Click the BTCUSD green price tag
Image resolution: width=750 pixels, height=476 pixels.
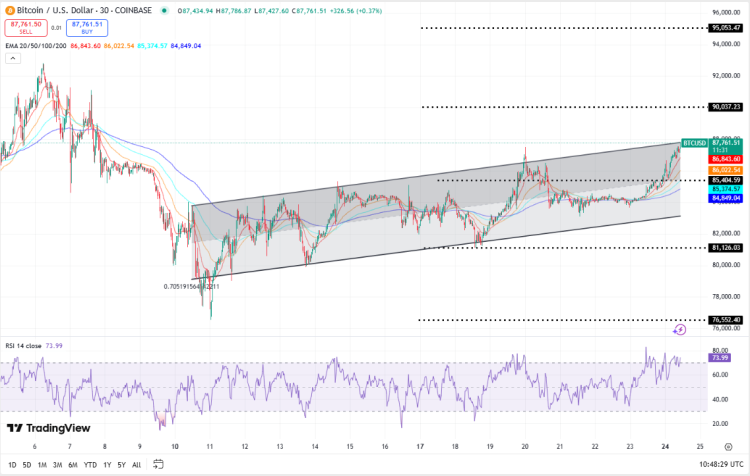pyautogui.click(x=694, y=143)
